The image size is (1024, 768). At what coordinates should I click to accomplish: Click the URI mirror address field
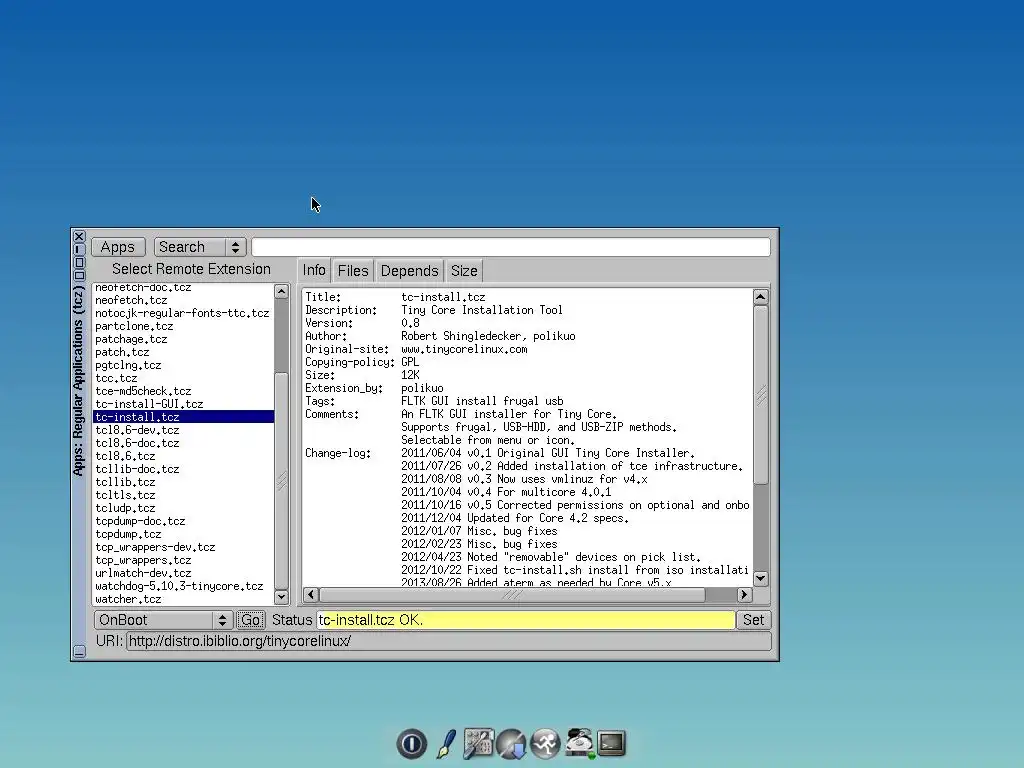click(449, 641)
